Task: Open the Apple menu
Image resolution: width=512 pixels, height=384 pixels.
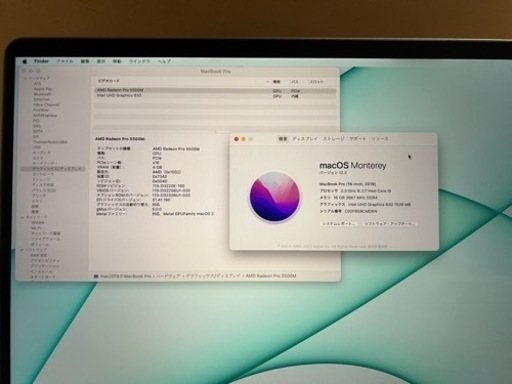Action: [x=25, y=61]
